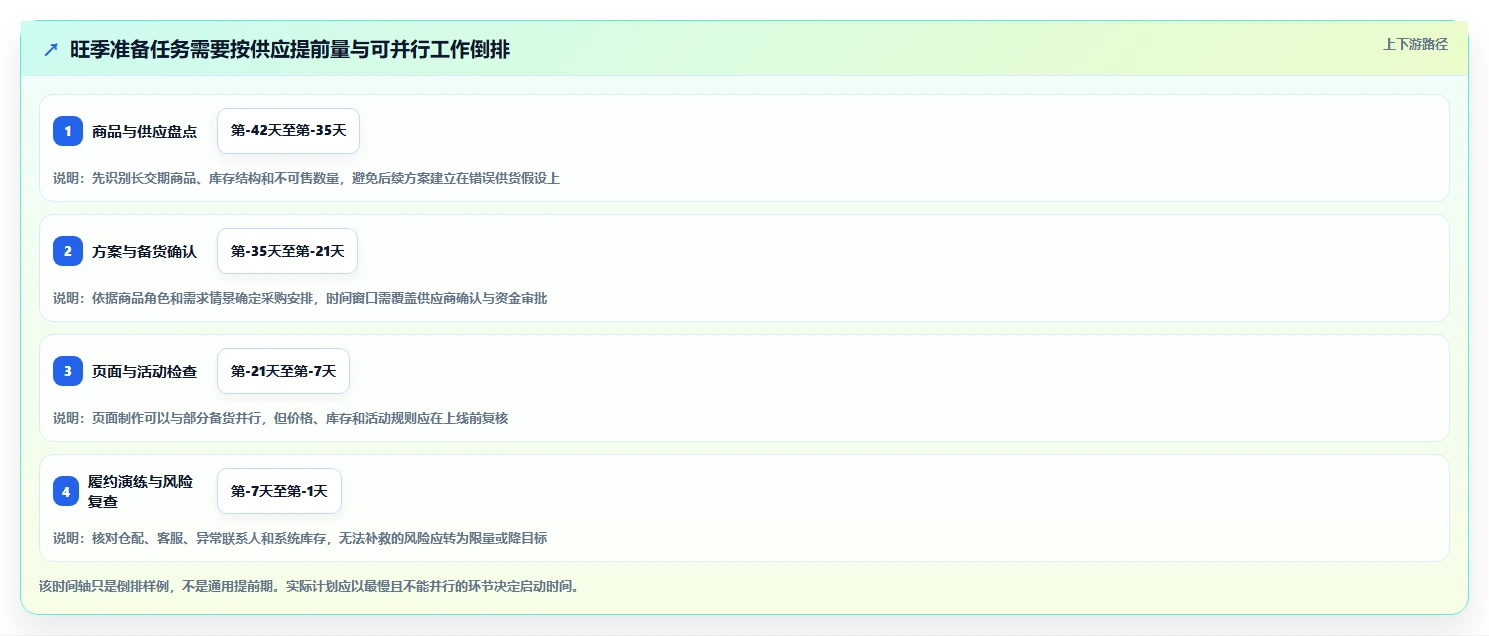Click the arrow icon beside the title
The height and width of the screenshot is (636, 1489).
tap(51, 50)
